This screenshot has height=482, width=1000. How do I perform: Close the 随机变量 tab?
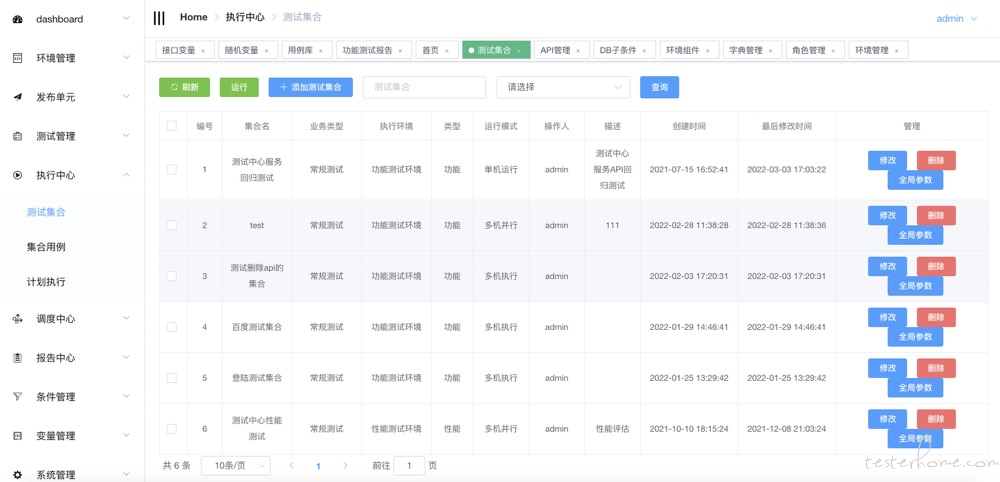(x=265, y=50)
